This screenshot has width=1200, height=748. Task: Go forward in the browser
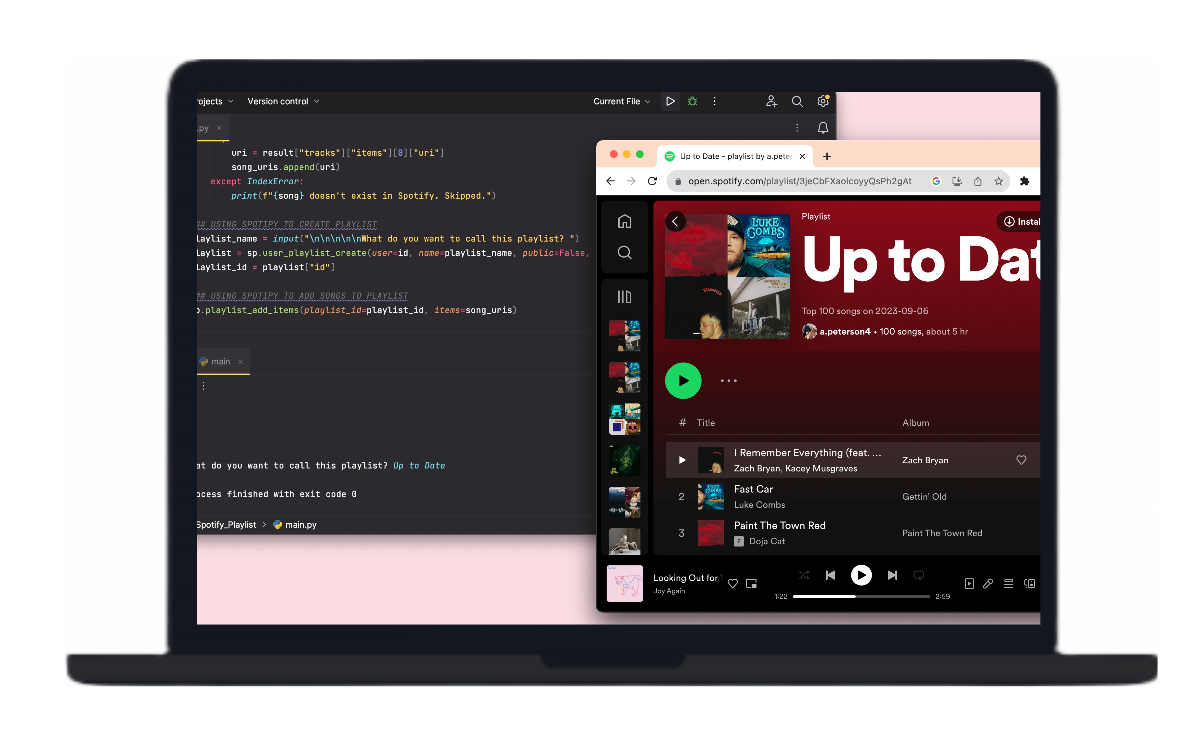631,181
